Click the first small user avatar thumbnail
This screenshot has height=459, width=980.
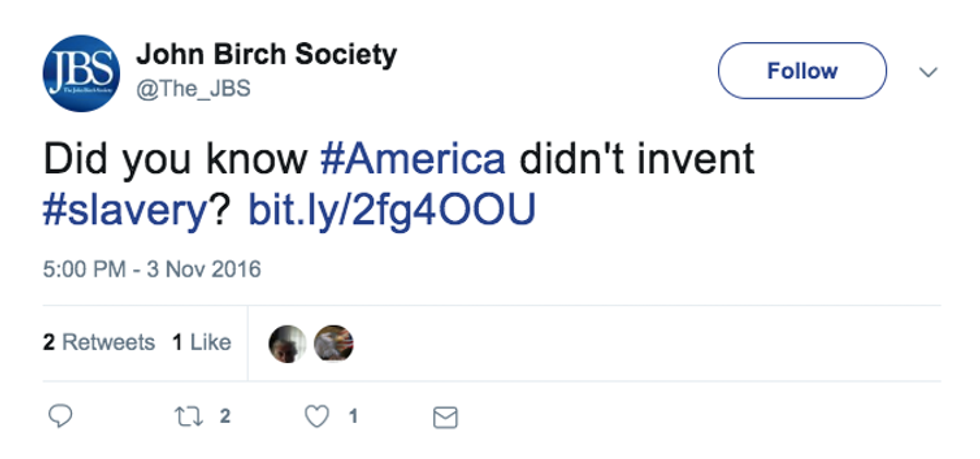[x=287, y=344]
